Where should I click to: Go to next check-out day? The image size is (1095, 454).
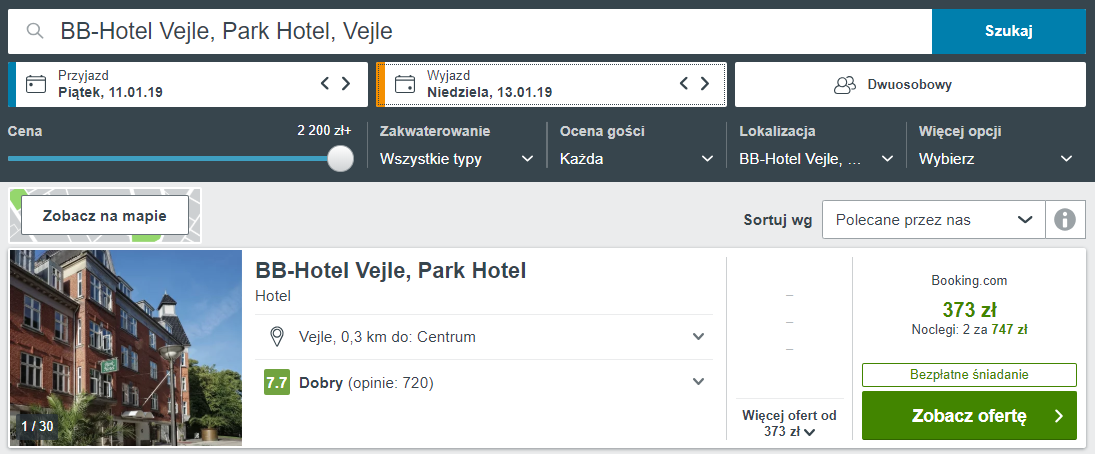(706, 84)
